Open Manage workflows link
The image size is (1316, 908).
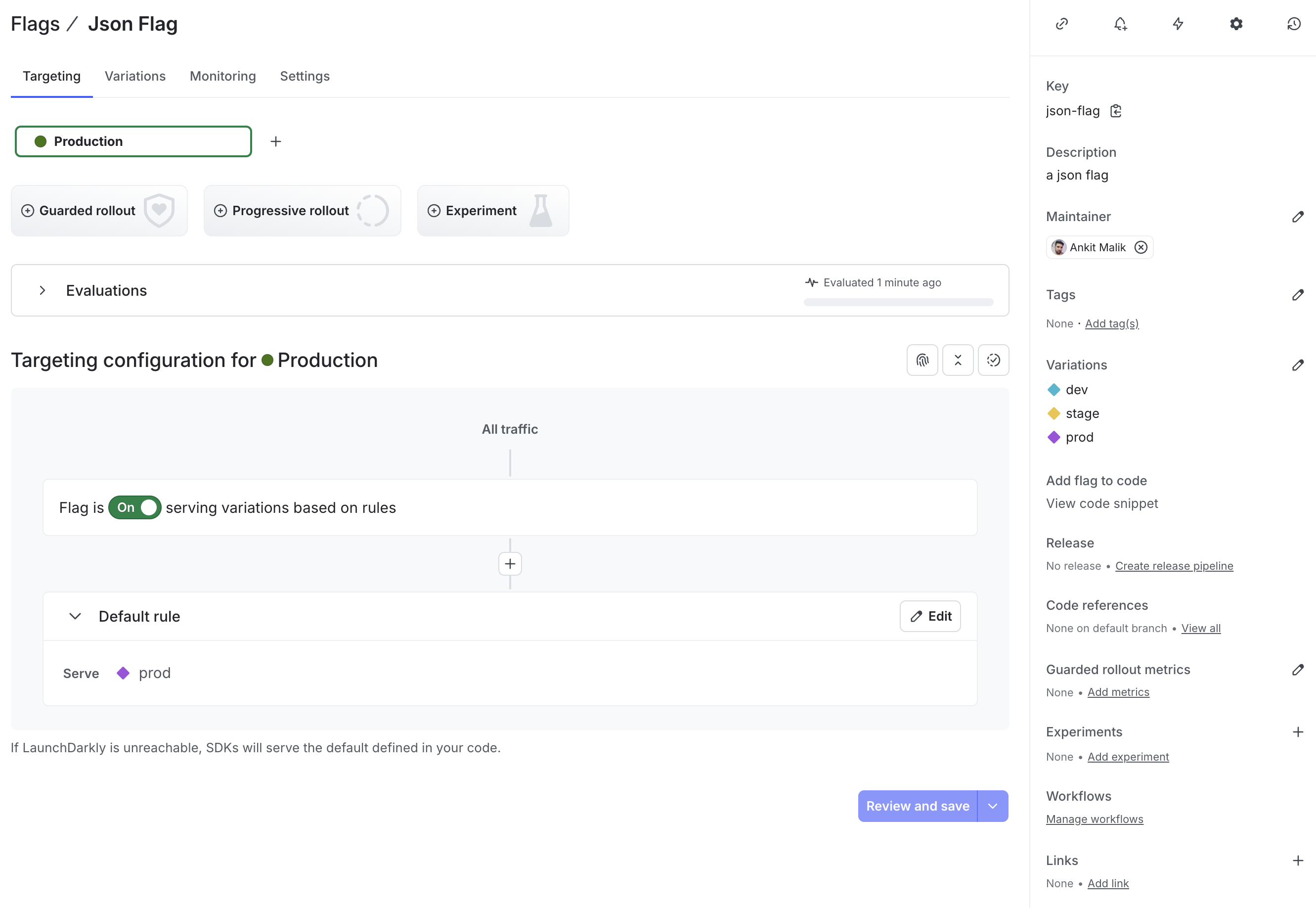(x=1094, y=819)
